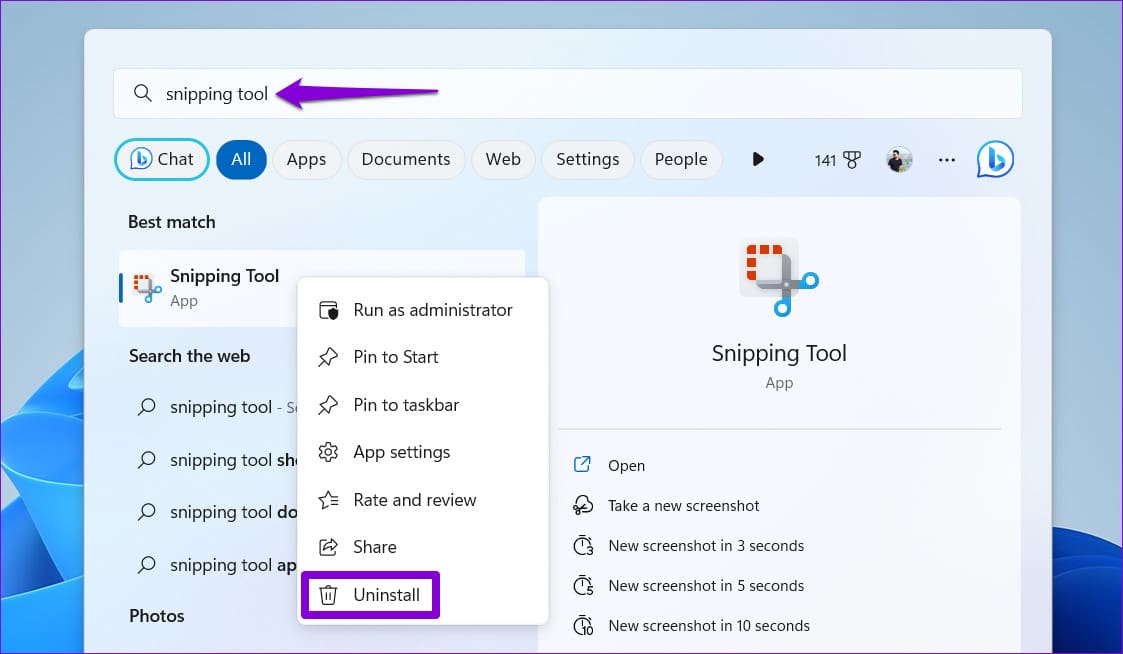1123x654 pixels.
Task: Open the Bing Chat filter
Action: [162, 159]
